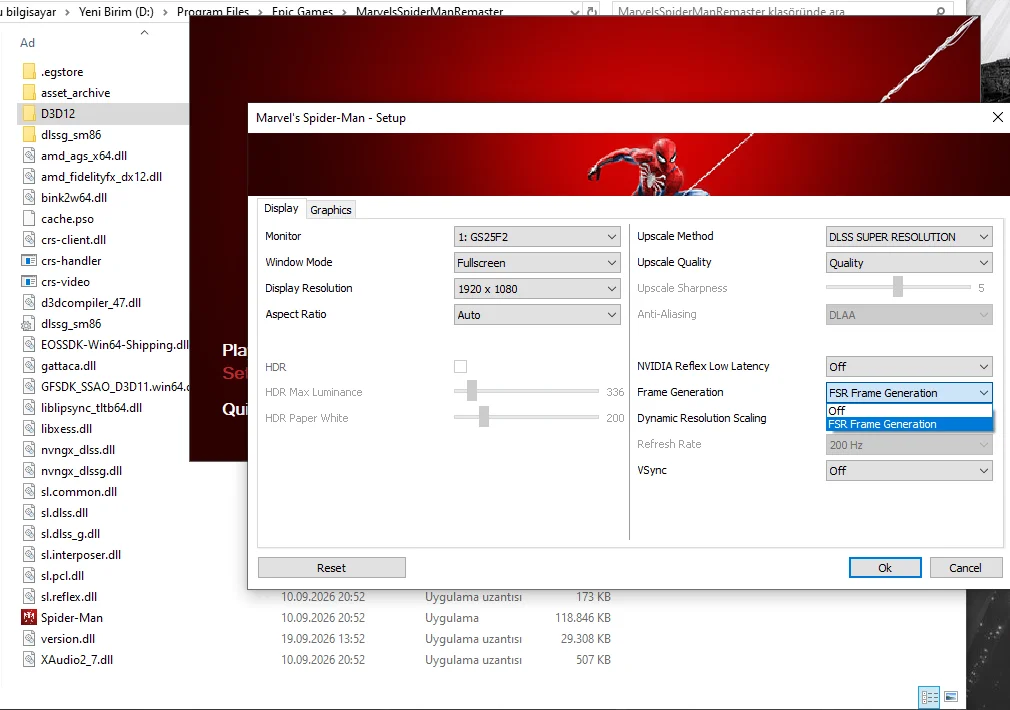The width and height of the screenshot is (1010, 710).
Task: Click the bink2w64.dll file icon
Action: click(29, 198)
